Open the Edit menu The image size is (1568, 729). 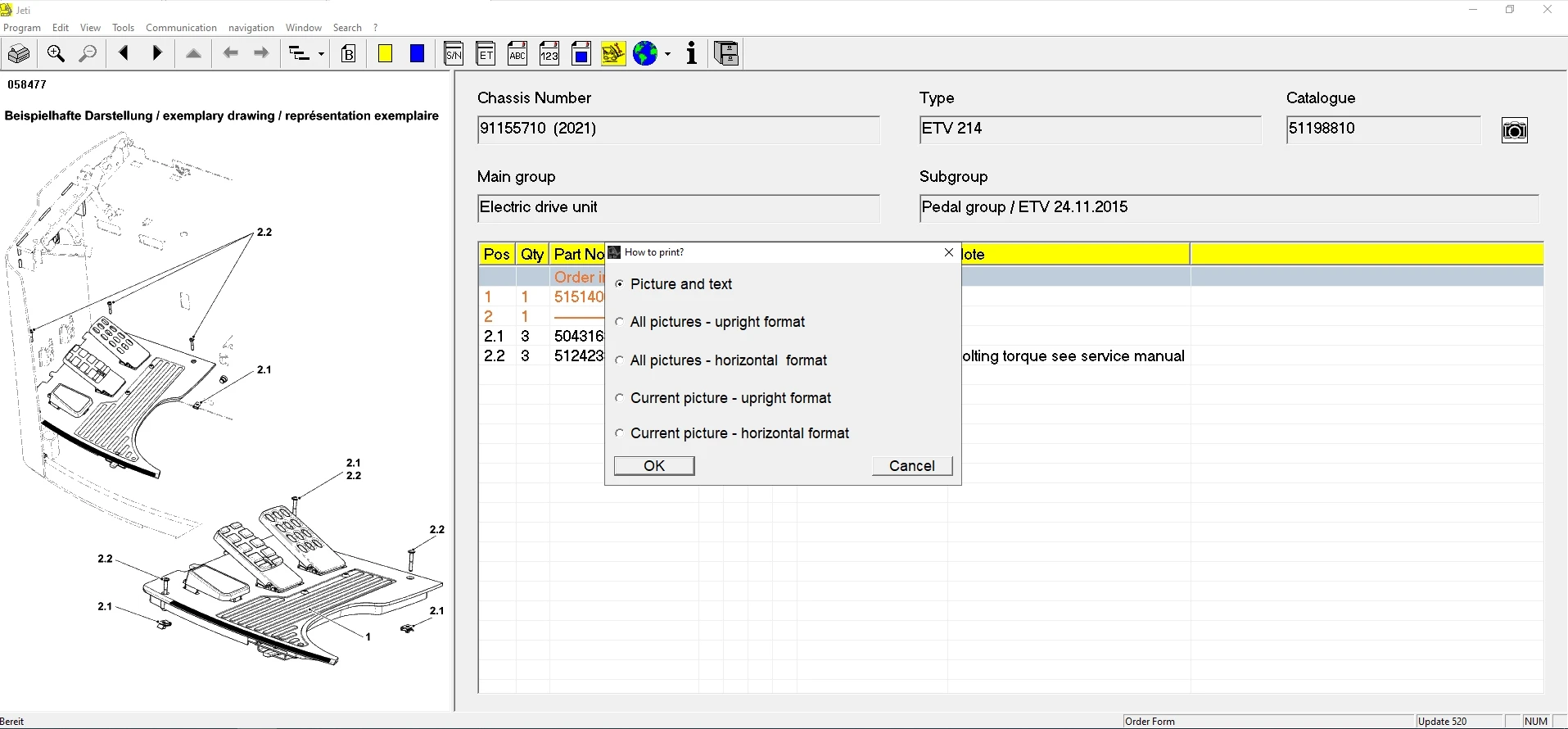[x=61, y=28]
